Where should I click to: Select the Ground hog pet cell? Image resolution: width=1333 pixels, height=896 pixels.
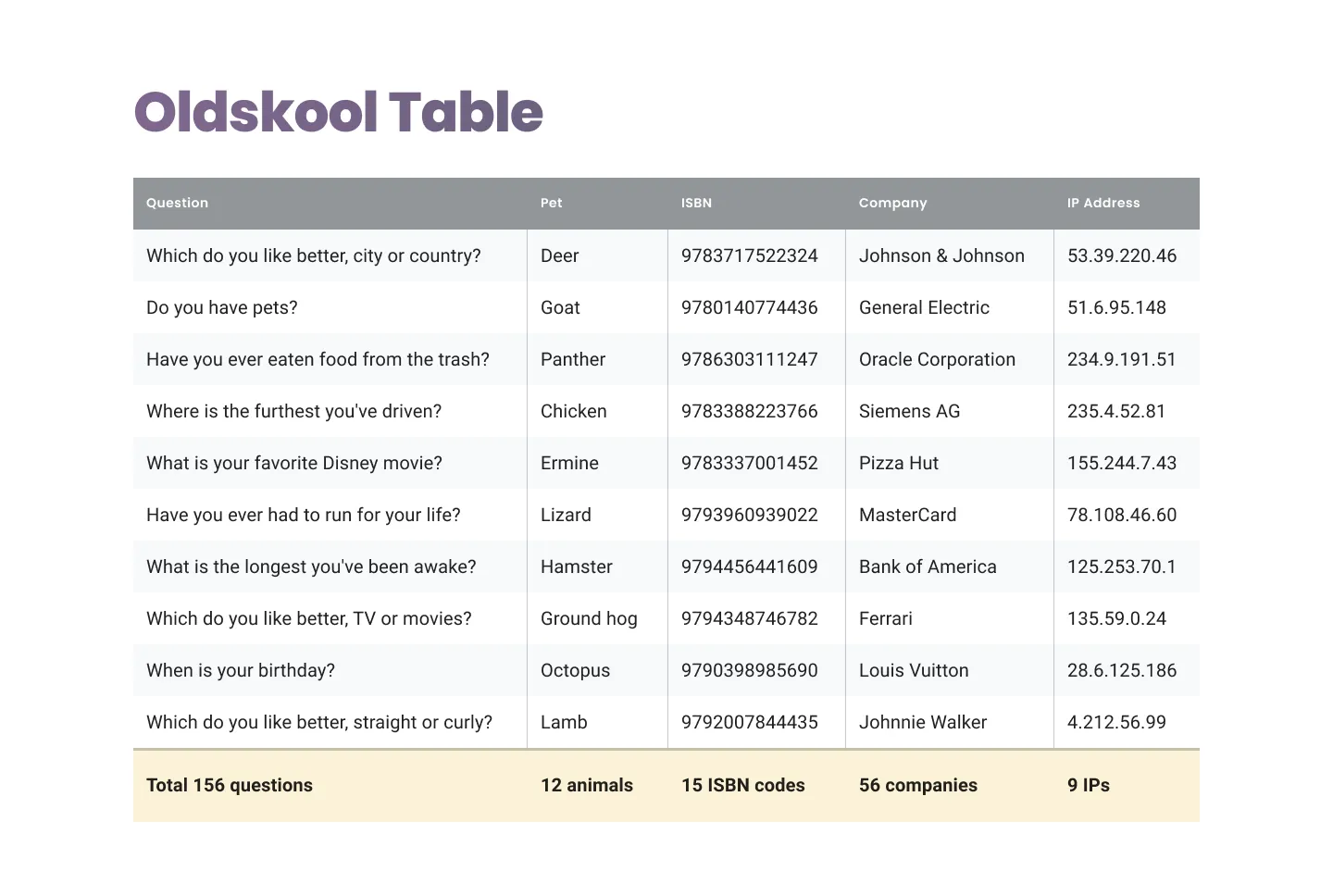(589, 618)
